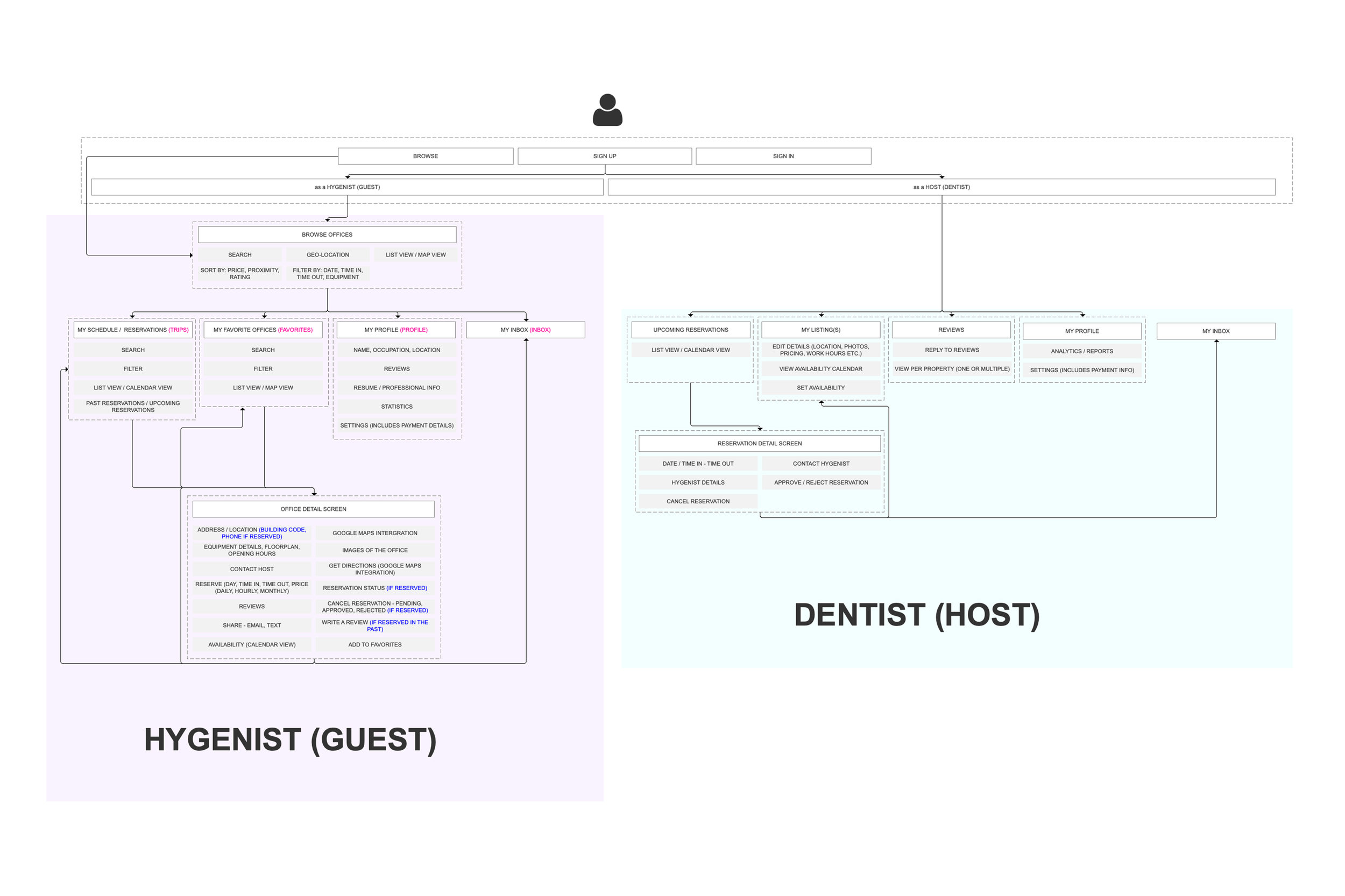Select HYGENIST DETAILS box
Screen dimensions: 1345x896
[x=698, y=483]
